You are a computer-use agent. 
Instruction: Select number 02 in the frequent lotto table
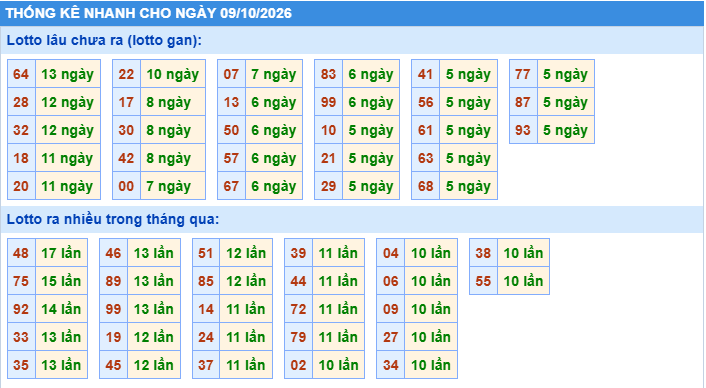coord(299,364)
